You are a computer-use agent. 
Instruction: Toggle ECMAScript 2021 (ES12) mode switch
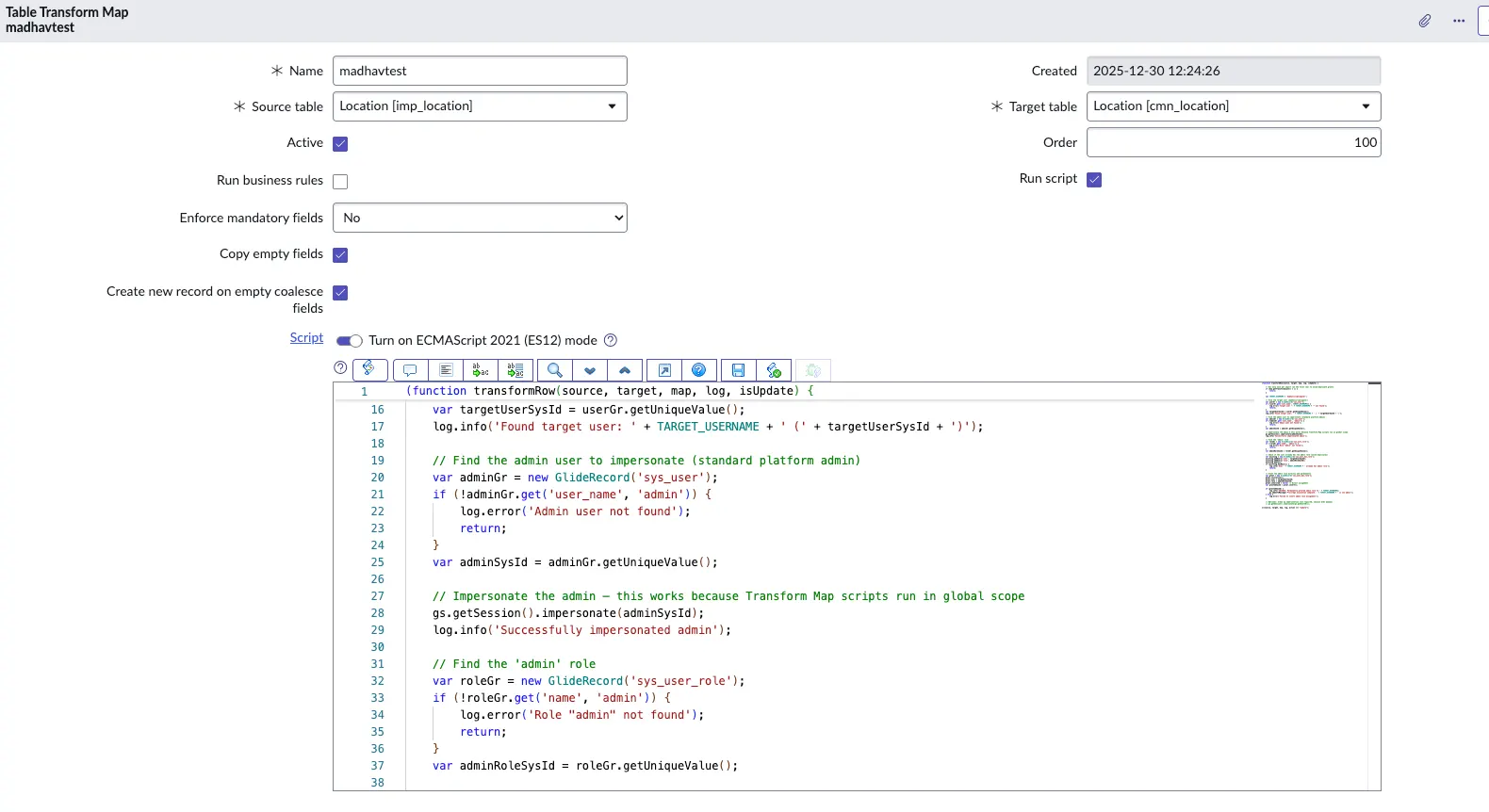pyautogui.click(x=350, y=341)
